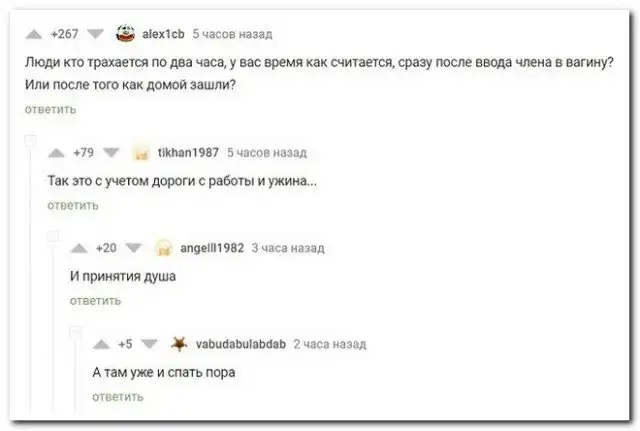Collapse the reply thread under alex1cb's comment
This screenshot has height=431, width=640.
(31, 141)
